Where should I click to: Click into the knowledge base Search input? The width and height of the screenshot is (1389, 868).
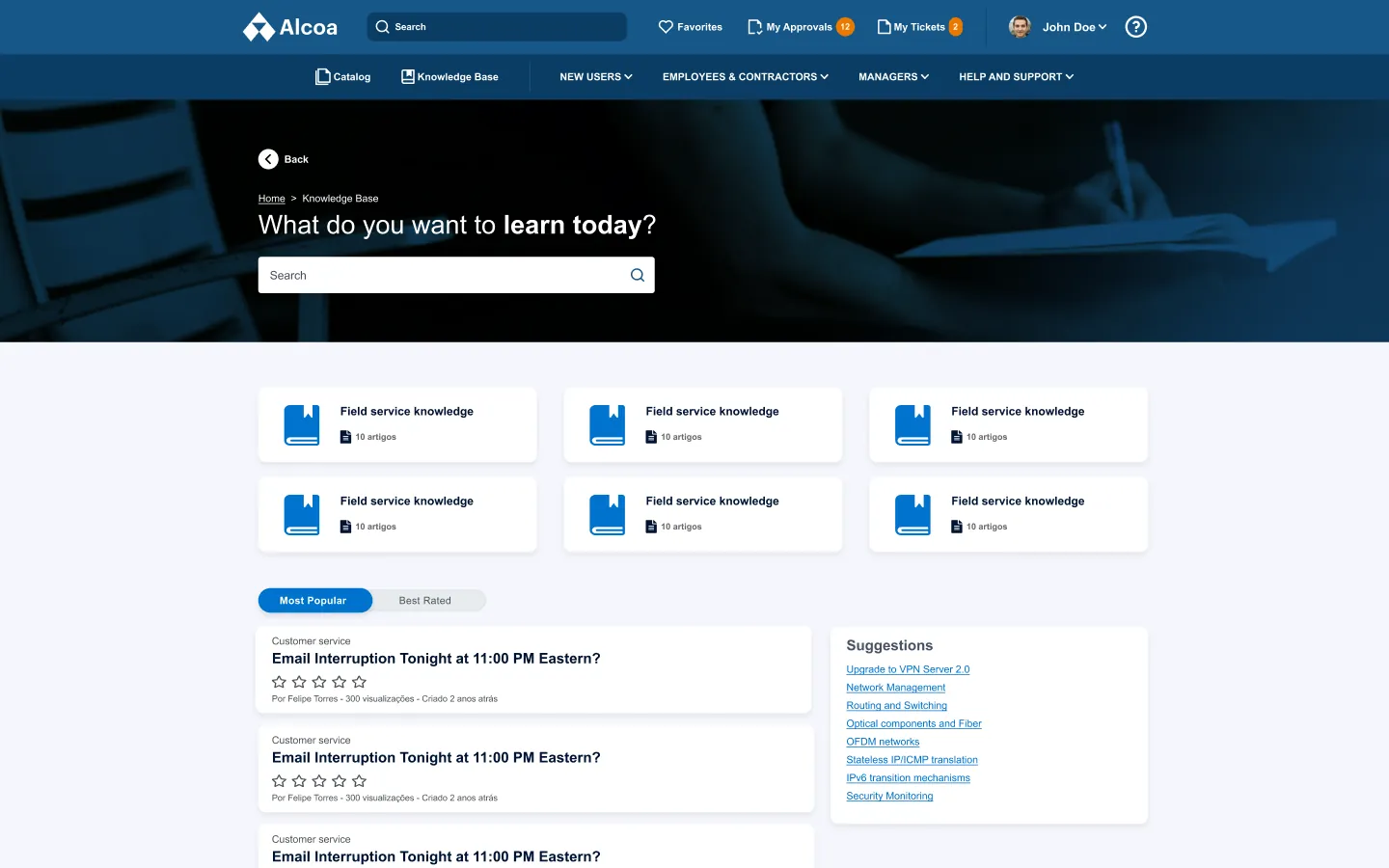pos(456,275)
